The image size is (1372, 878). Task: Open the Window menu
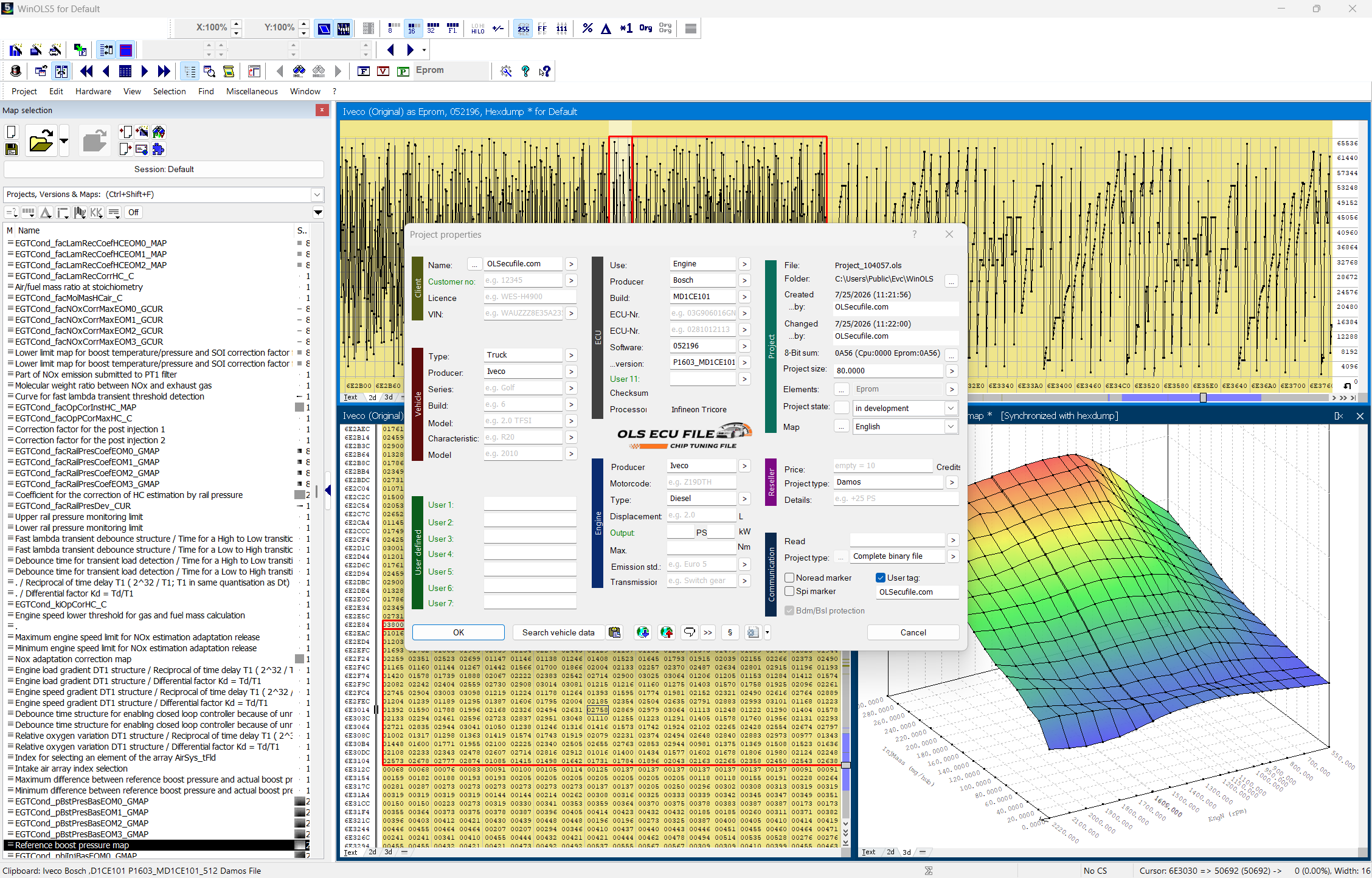(305, 91)
